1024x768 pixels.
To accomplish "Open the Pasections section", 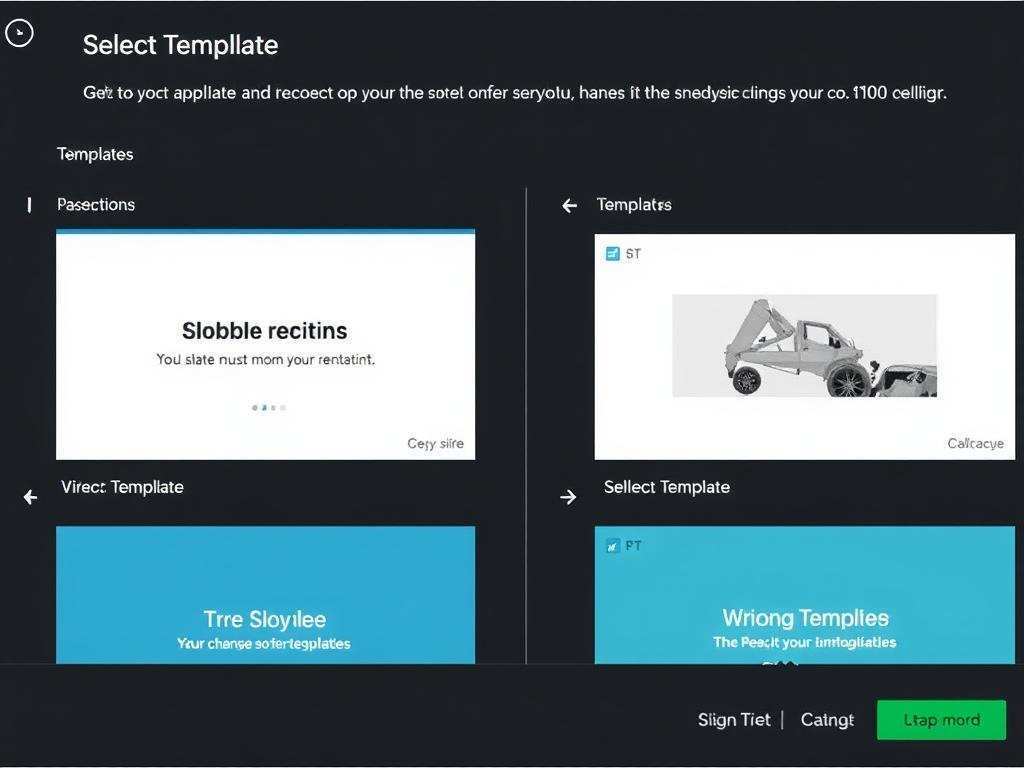I will click(x=96, y=205).
